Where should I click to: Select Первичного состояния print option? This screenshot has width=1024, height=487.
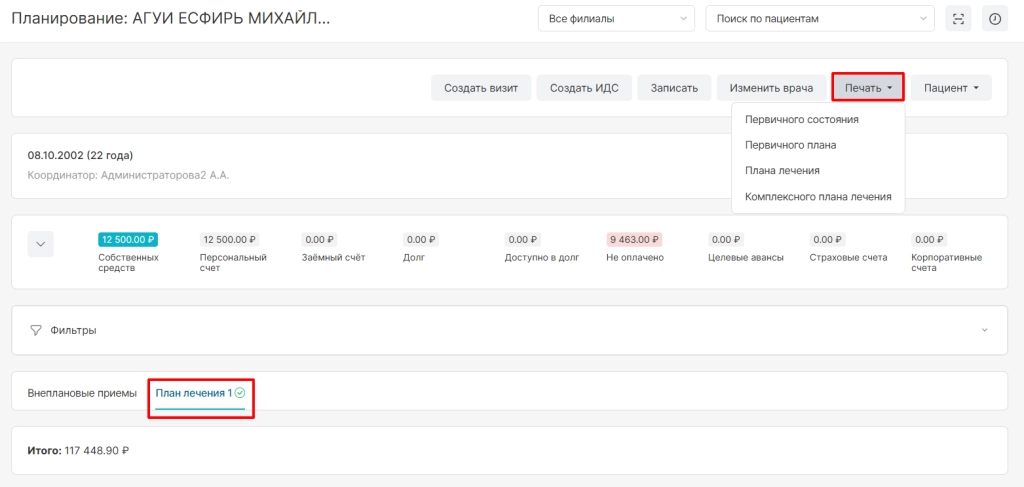click(x=801, y=120)
